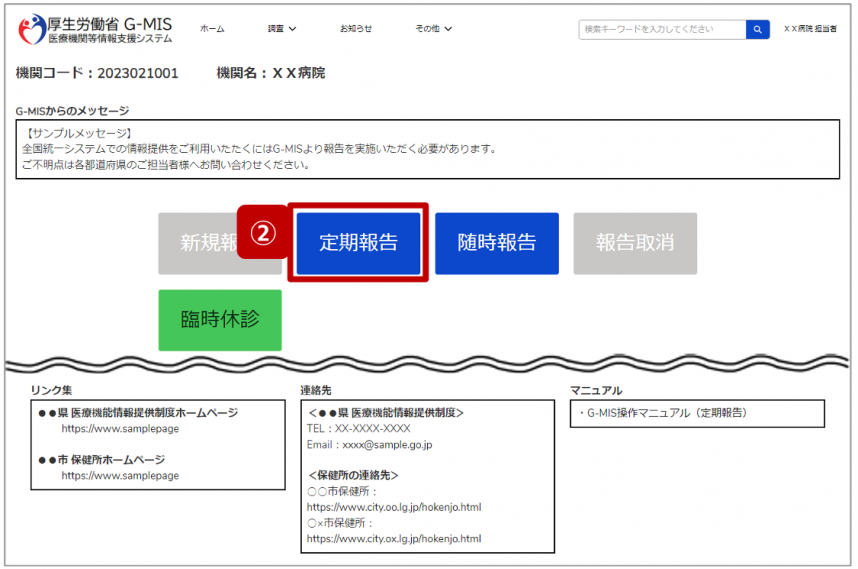Click the green 臨時休診 button
This screenshot has height=569, width=858.
(x=220, y=320)
